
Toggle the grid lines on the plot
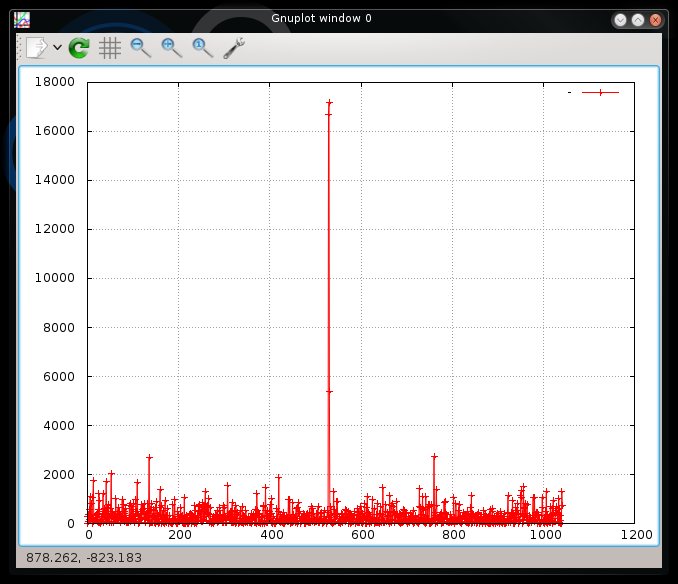click(x=110, y=47)
